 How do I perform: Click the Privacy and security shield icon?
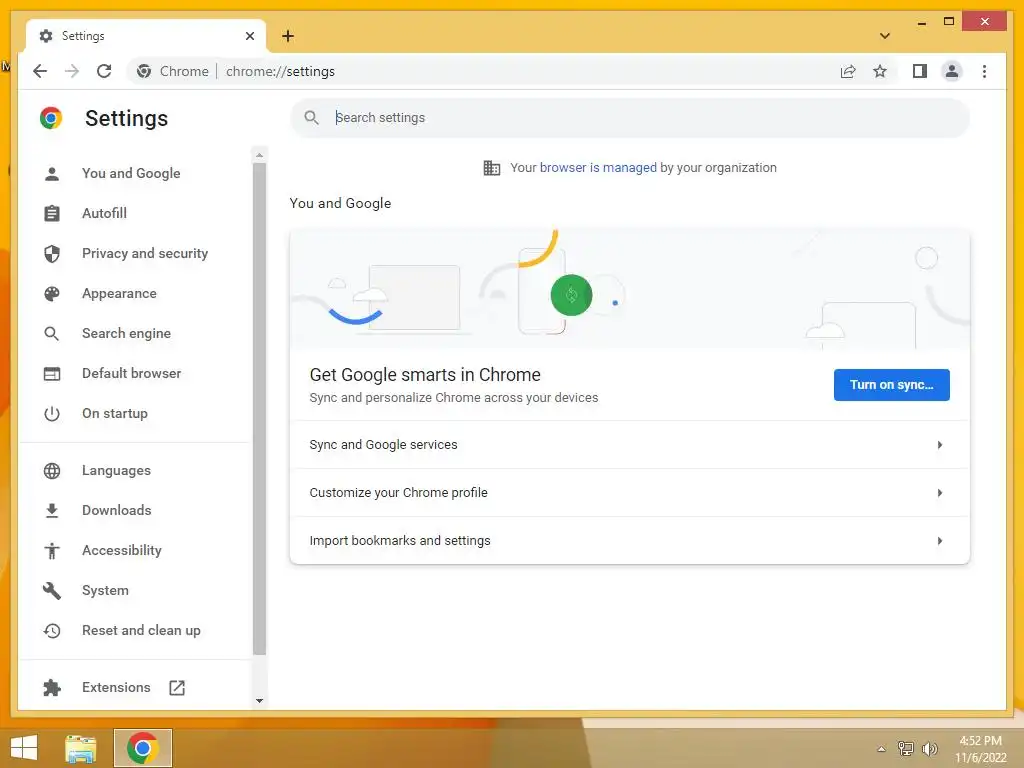pyautogui.click(x=52, y=253)
